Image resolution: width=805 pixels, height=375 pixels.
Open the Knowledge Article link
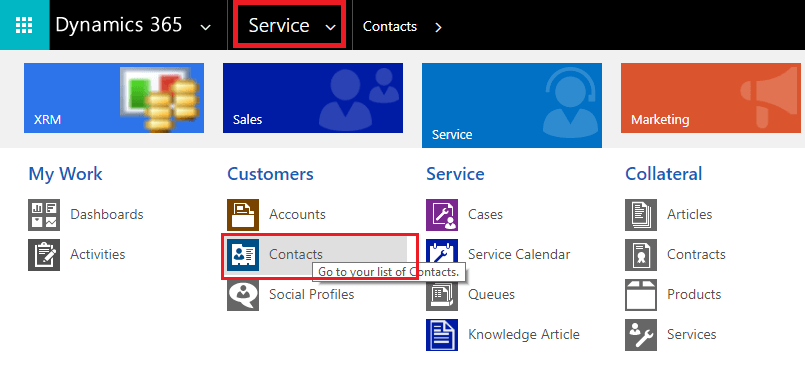pyautogui.click(x=524, y=334)
